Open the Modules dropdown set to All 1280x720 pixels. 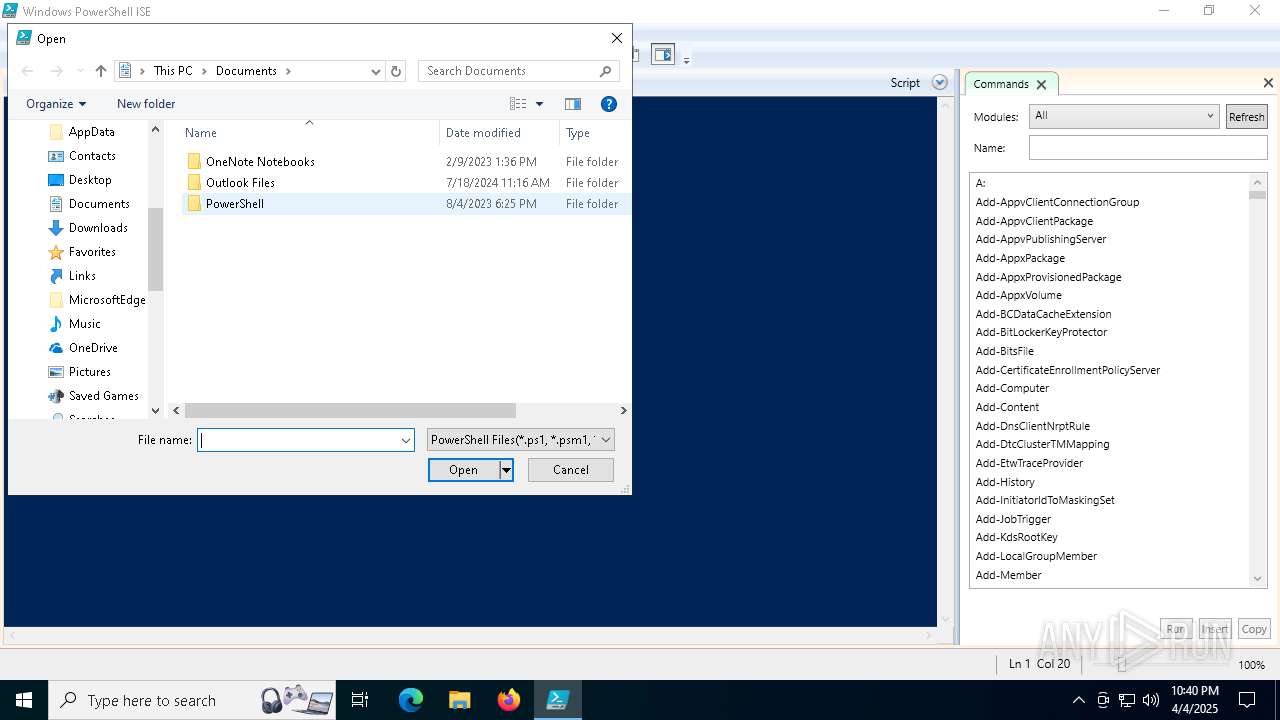(1124, 116)
